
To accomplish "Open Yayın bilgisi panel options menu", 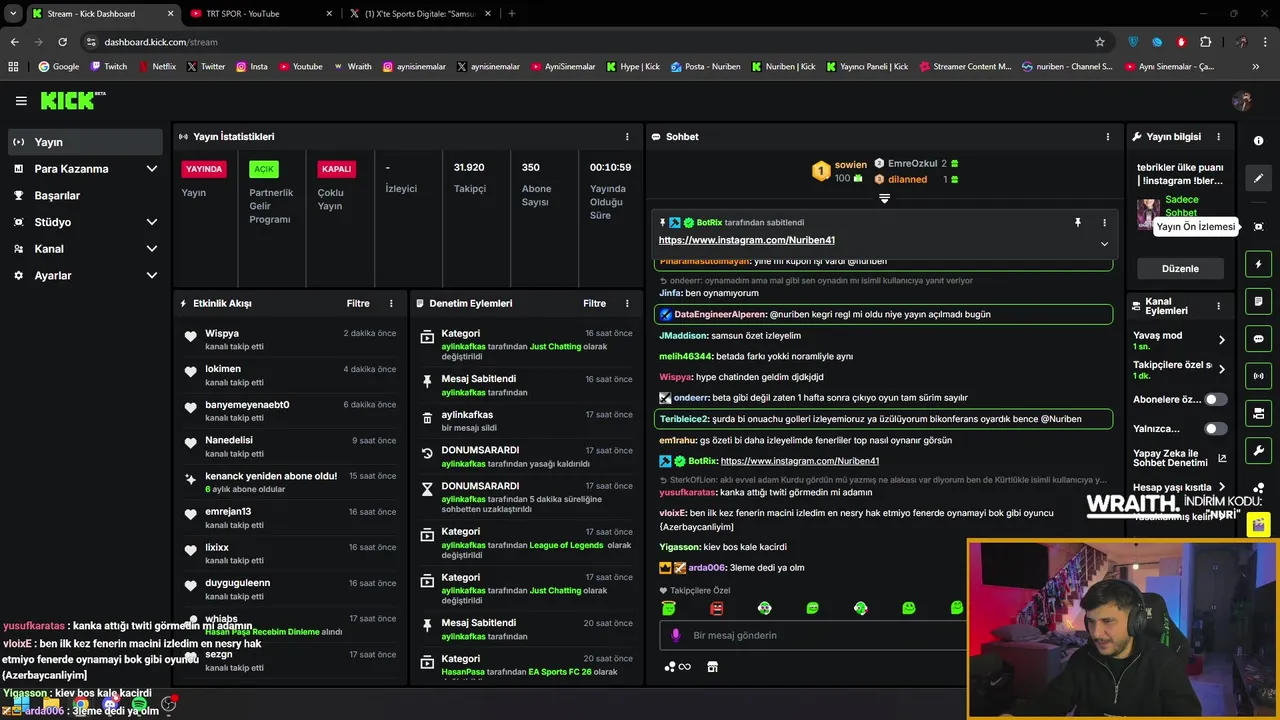I will point(1218,137).
